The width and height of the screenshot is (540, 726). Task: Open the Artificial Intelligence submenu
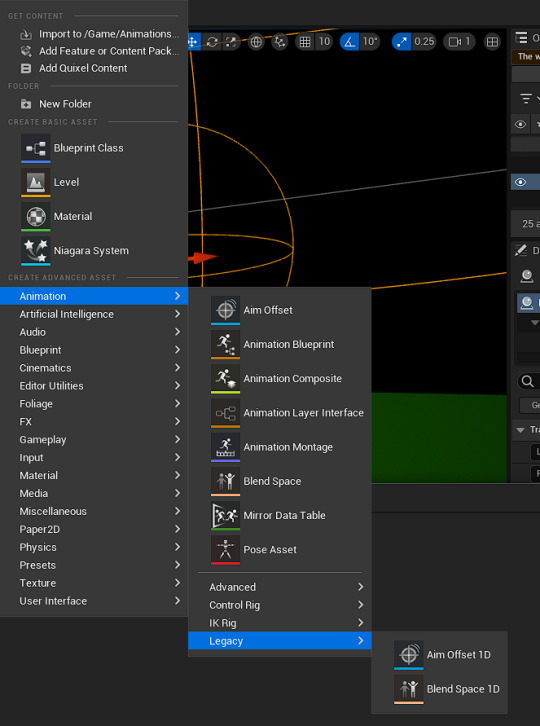coord(94,314)
